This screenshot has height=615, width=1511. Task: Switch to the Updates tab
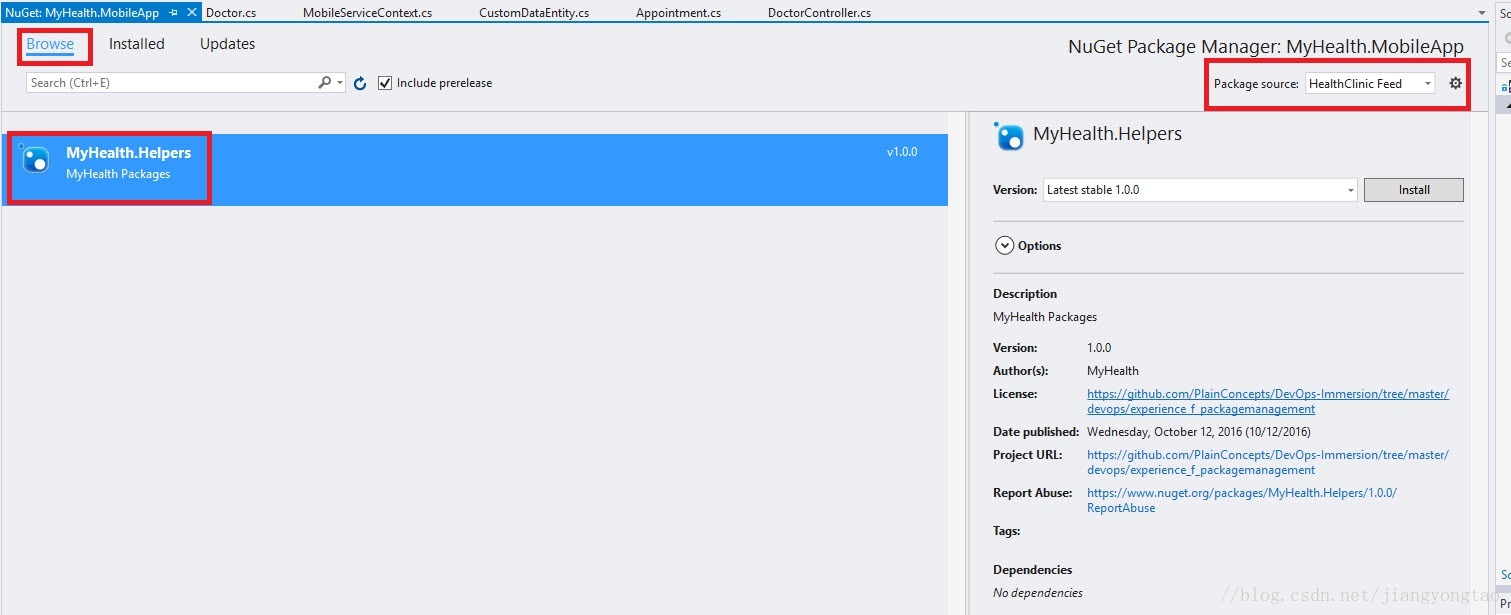[x=227, y=44]
